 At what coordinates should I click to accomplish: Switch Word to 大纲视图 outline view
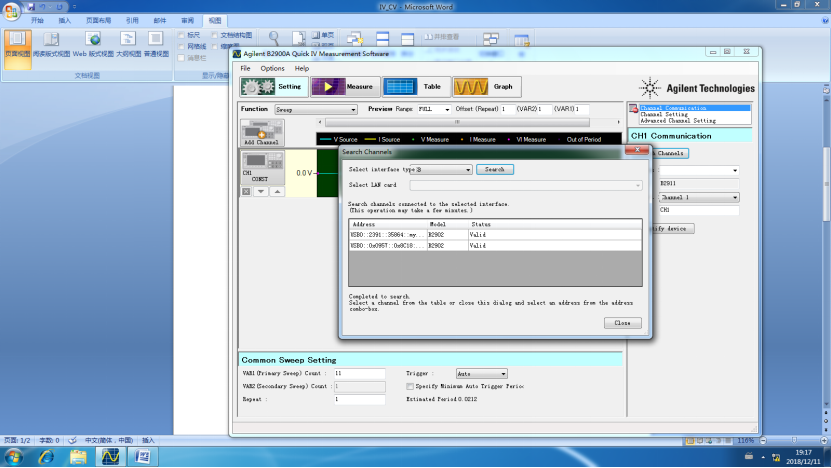[x=128, y=45]
